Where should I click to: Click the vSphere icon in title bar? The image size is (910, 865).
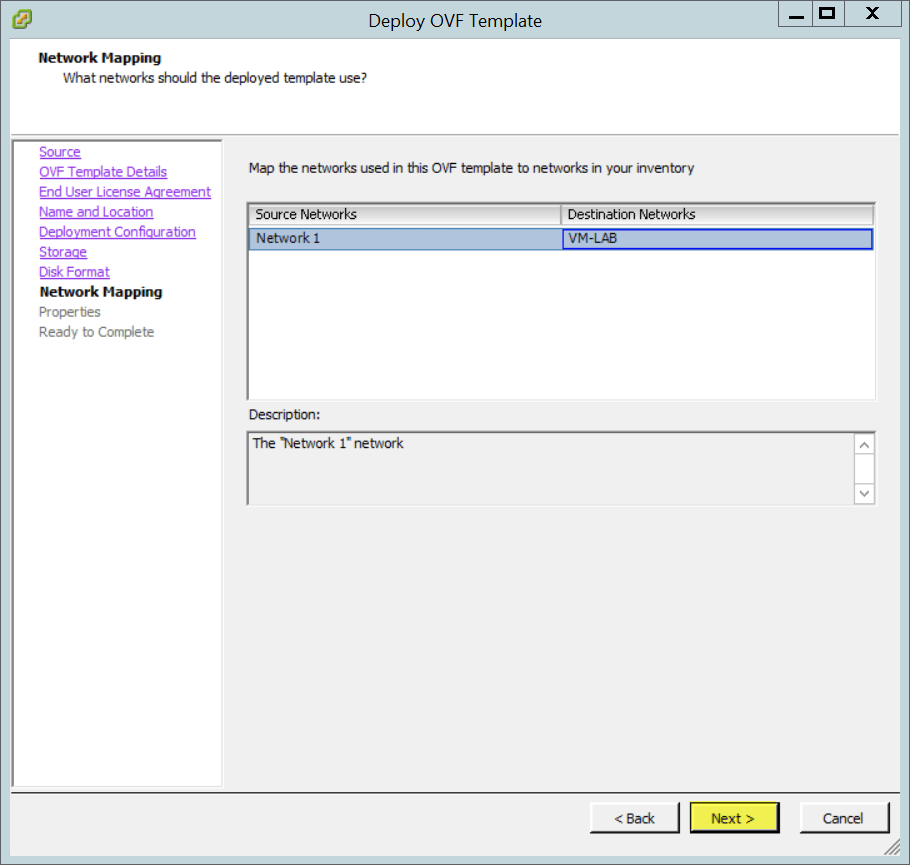pyautogui.click(x=21, y=19)
